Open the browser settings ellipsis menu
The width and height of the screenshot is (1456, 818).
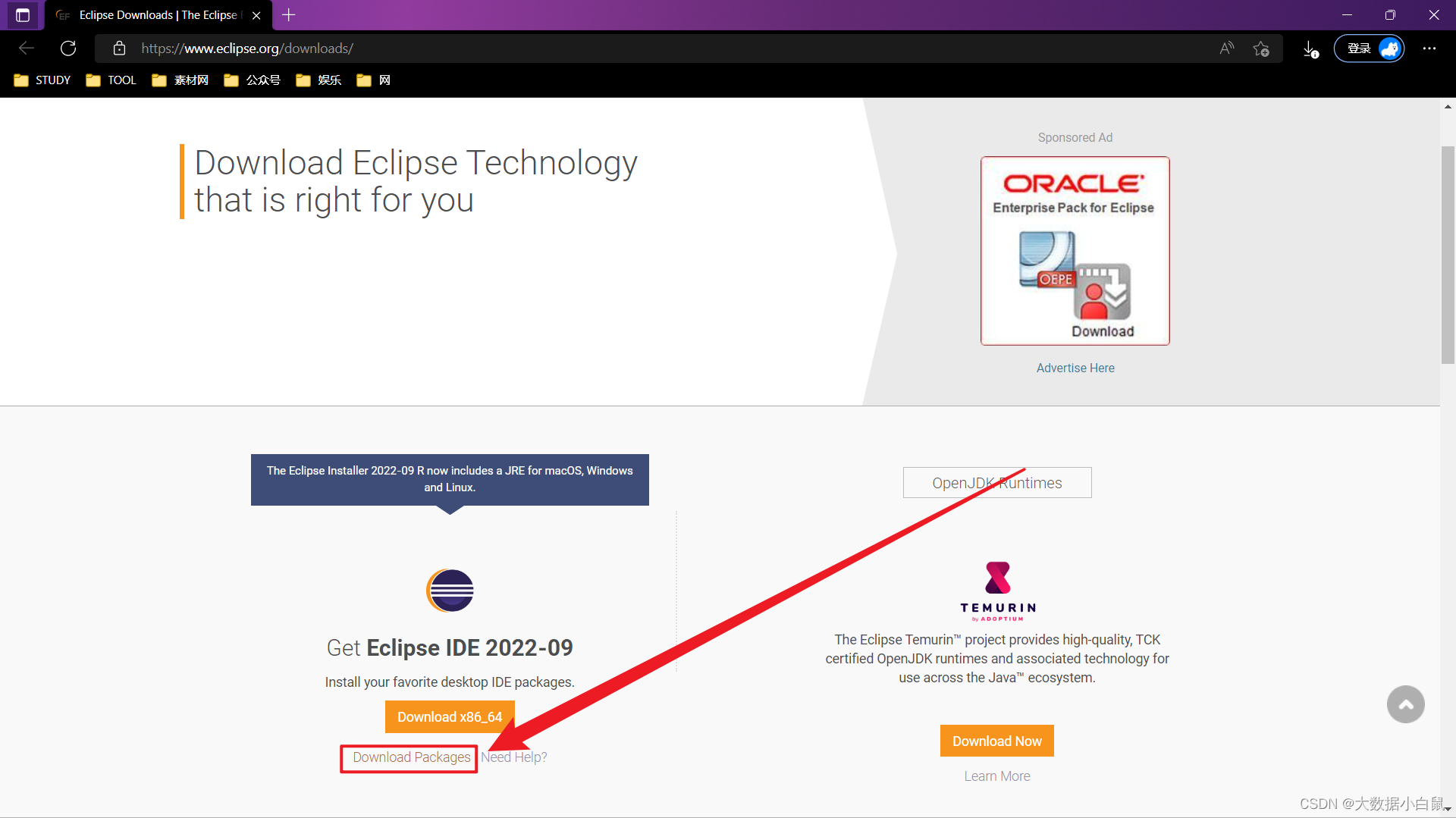click(1429, 49)
